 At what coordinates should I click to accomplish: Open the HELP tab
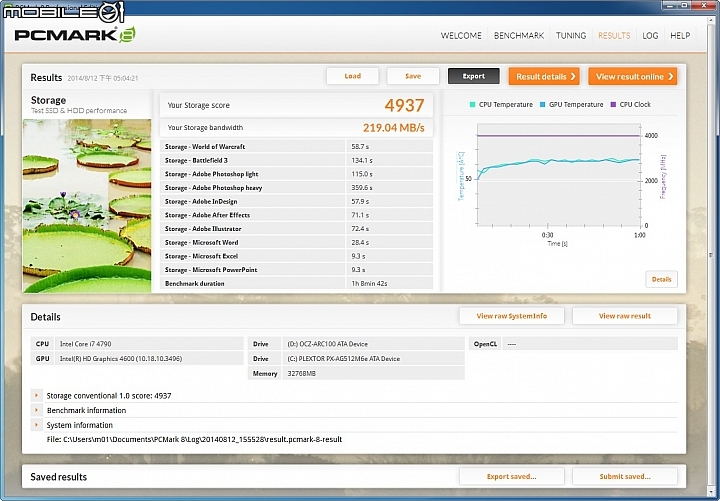click(x=680, y=35)
